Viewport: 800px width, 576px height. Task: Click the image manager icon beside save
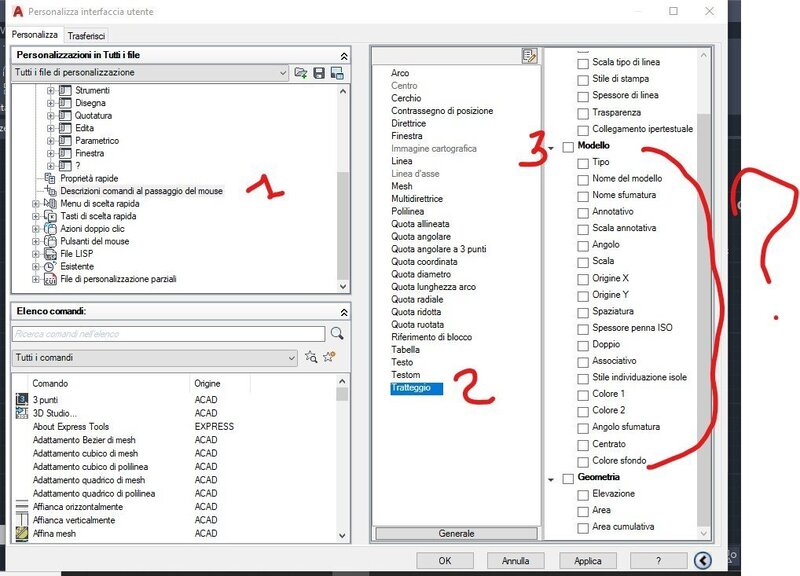[x=337, y=73]
